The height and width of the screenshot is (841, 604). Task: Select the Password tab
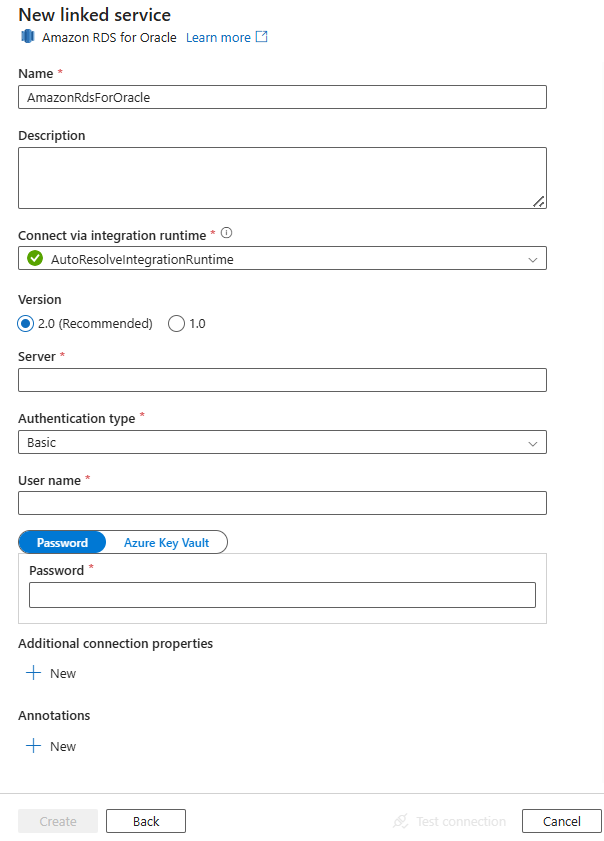[x=62, y=542]
